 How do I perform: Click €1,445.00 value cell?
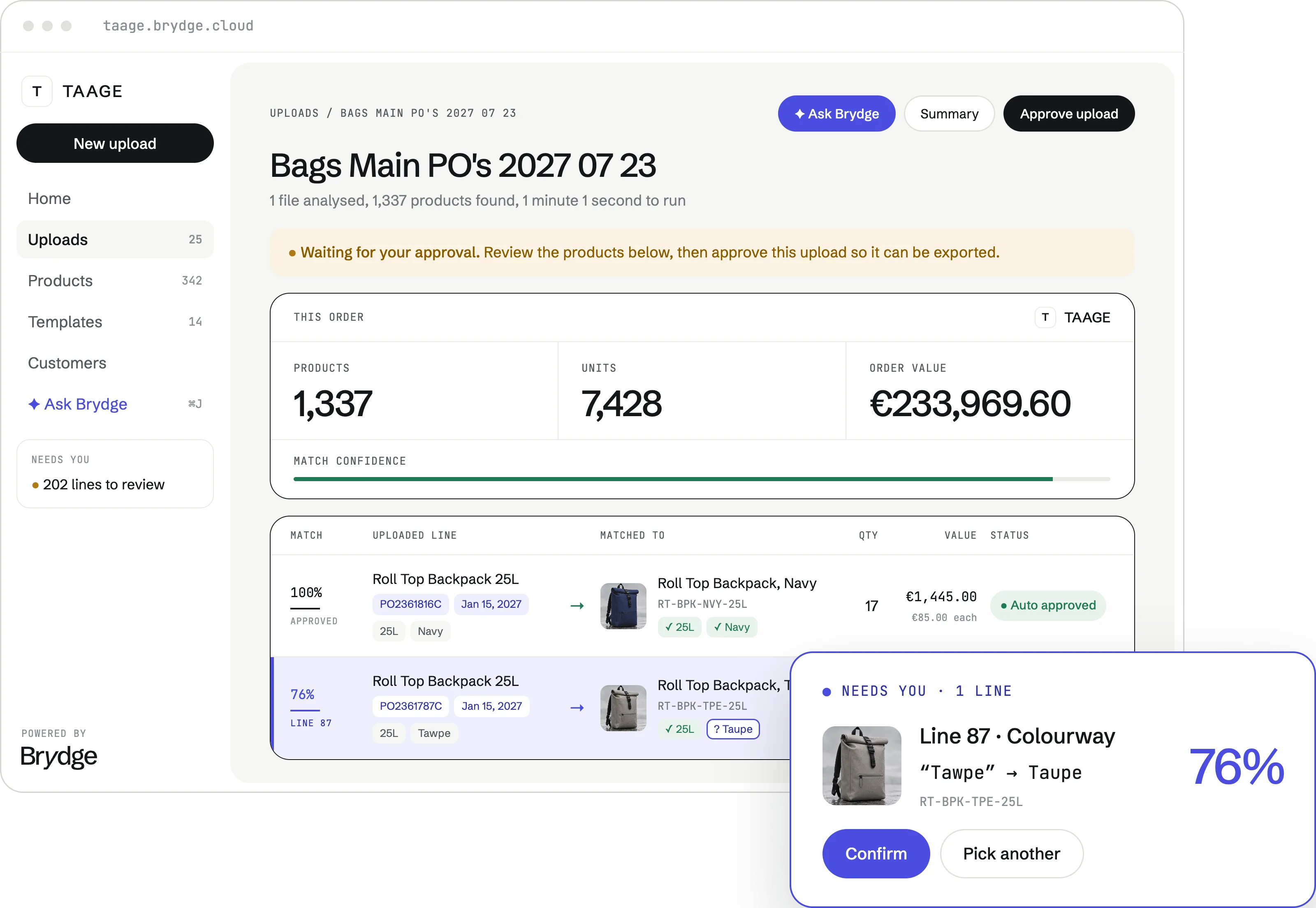point(941,597)
